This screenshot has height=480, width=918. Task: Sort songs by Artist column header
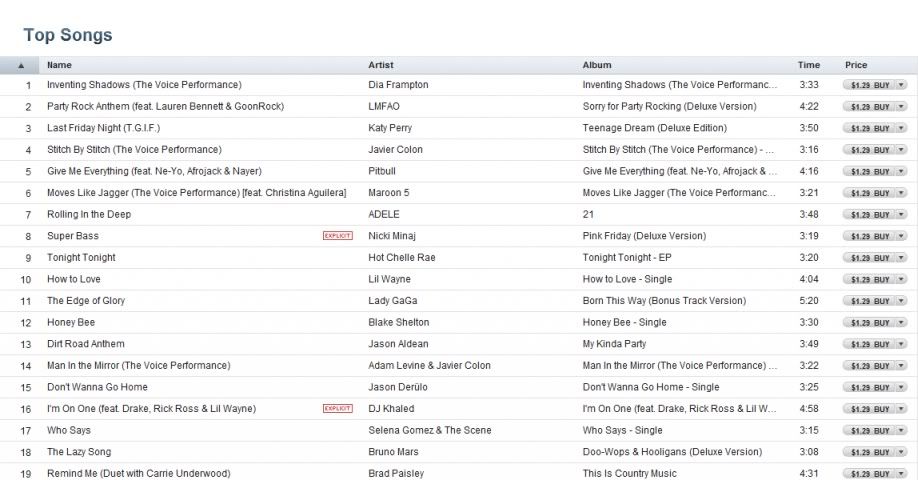click(x=381, y=65)
